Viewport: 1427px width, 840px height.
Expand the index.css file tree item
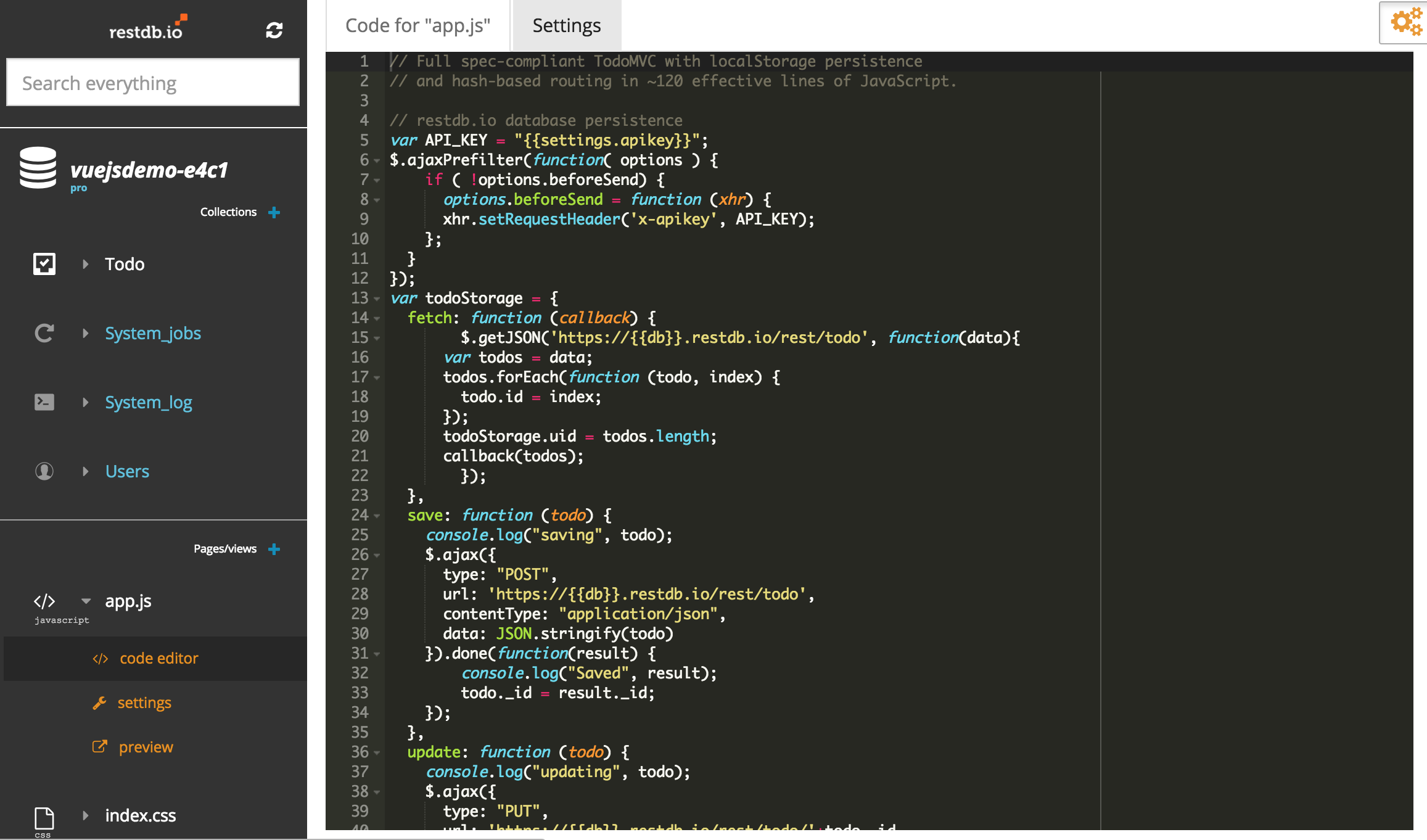(x=85, y=816)
